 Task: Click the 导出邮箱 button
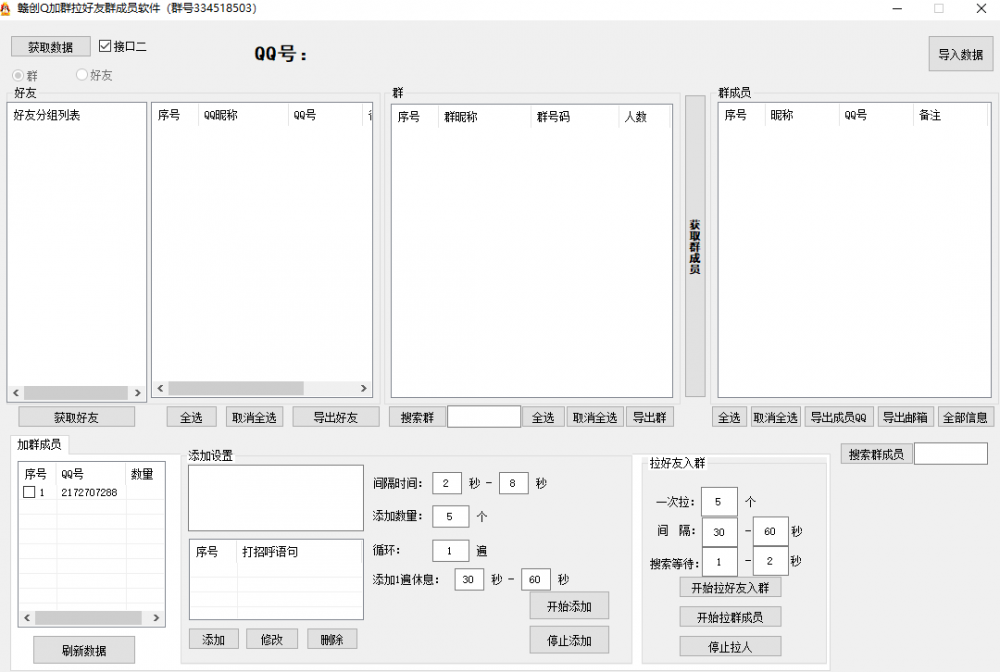pos(905,417)
